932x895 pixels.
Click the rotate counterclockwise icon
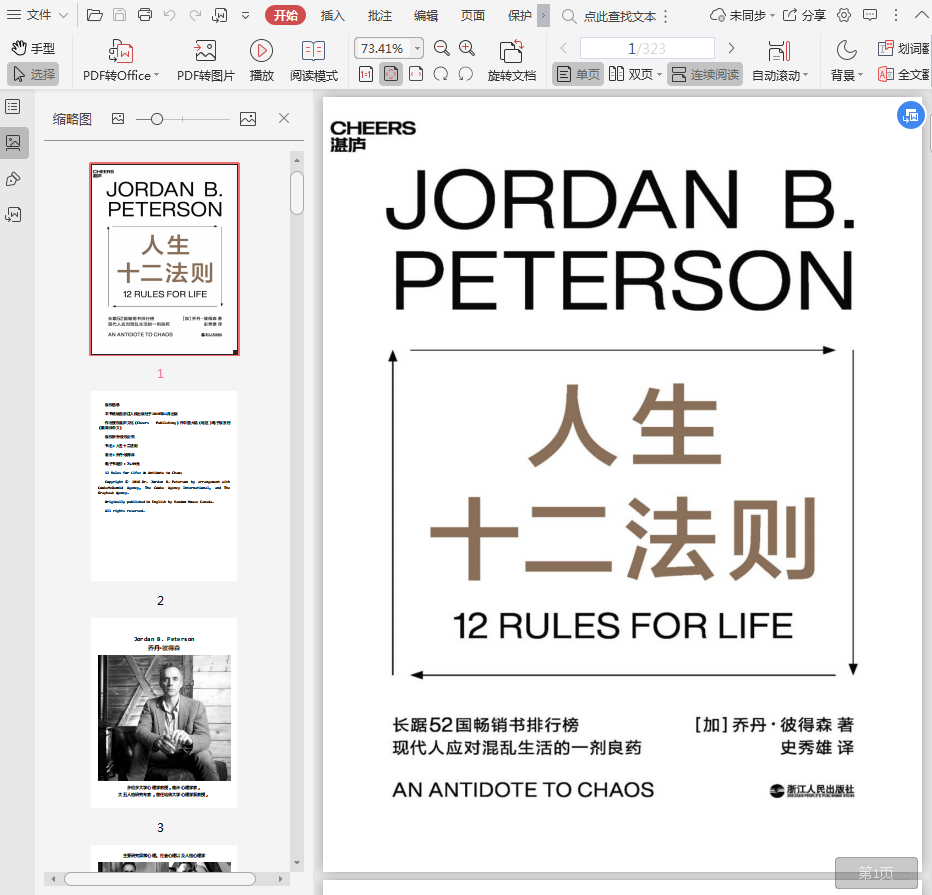click(x=466, y=74)
